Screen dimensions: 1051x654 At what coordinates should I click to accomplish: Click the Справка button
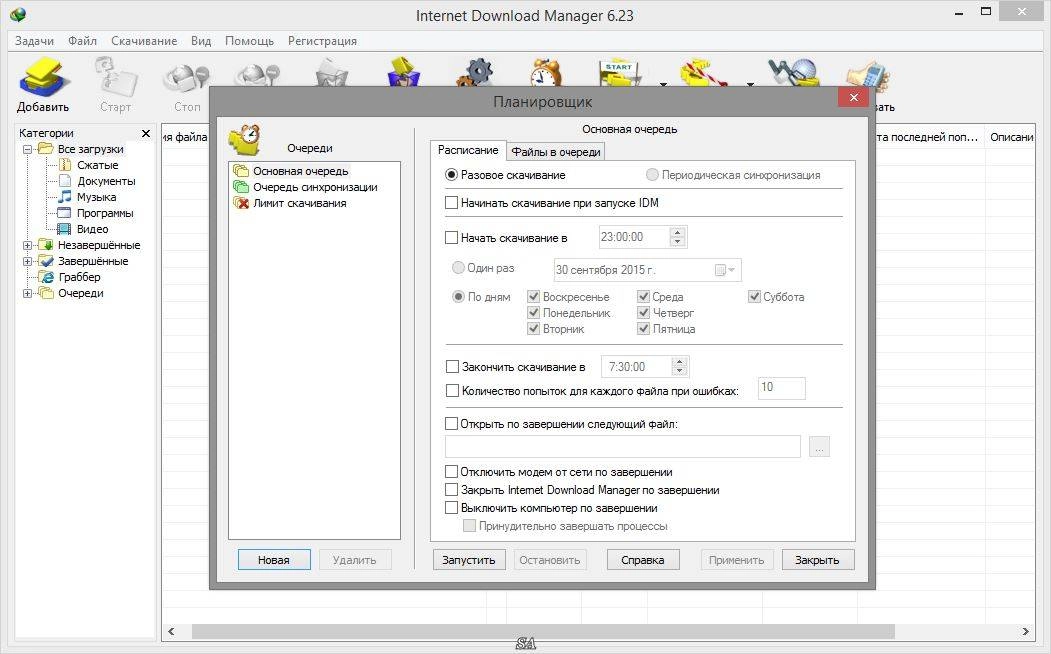click(643, 560)
